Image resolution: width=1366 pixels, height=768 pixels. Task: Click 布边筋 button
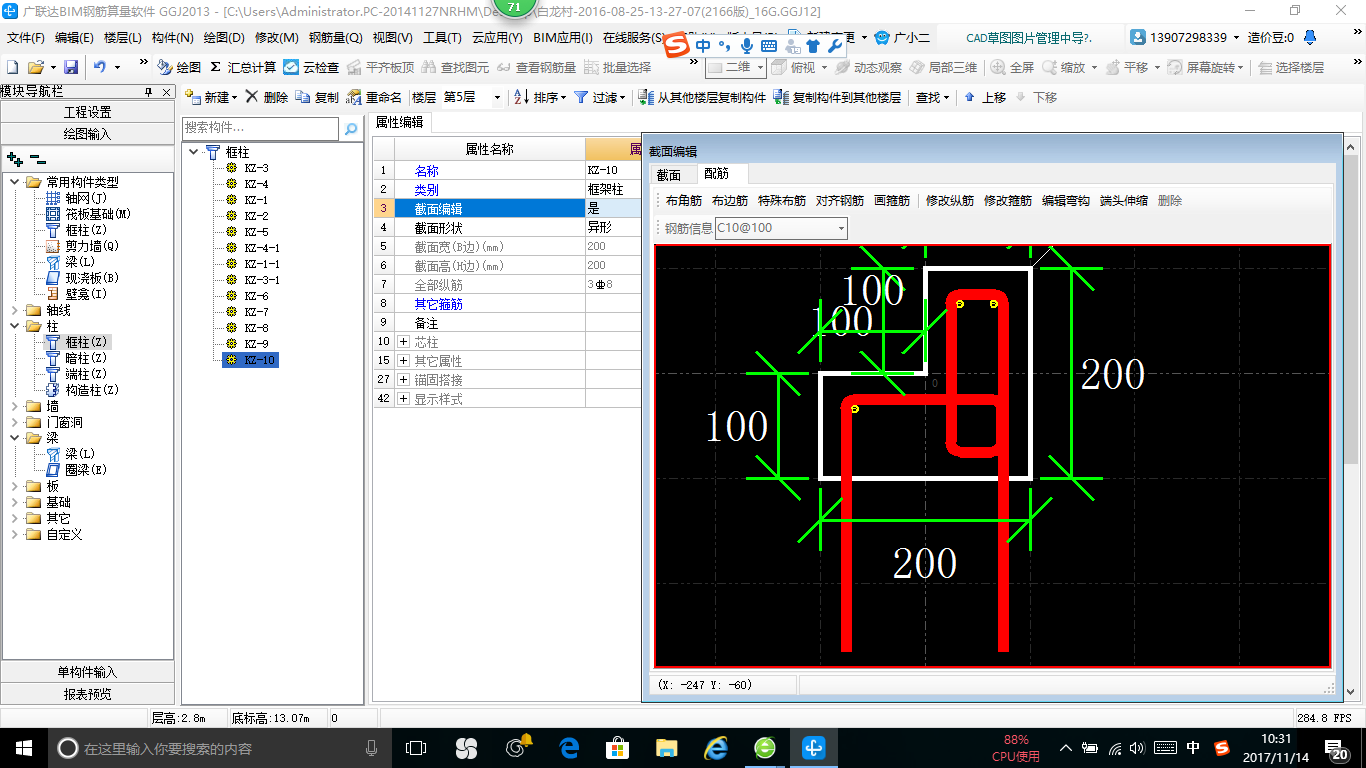point(730,200)
